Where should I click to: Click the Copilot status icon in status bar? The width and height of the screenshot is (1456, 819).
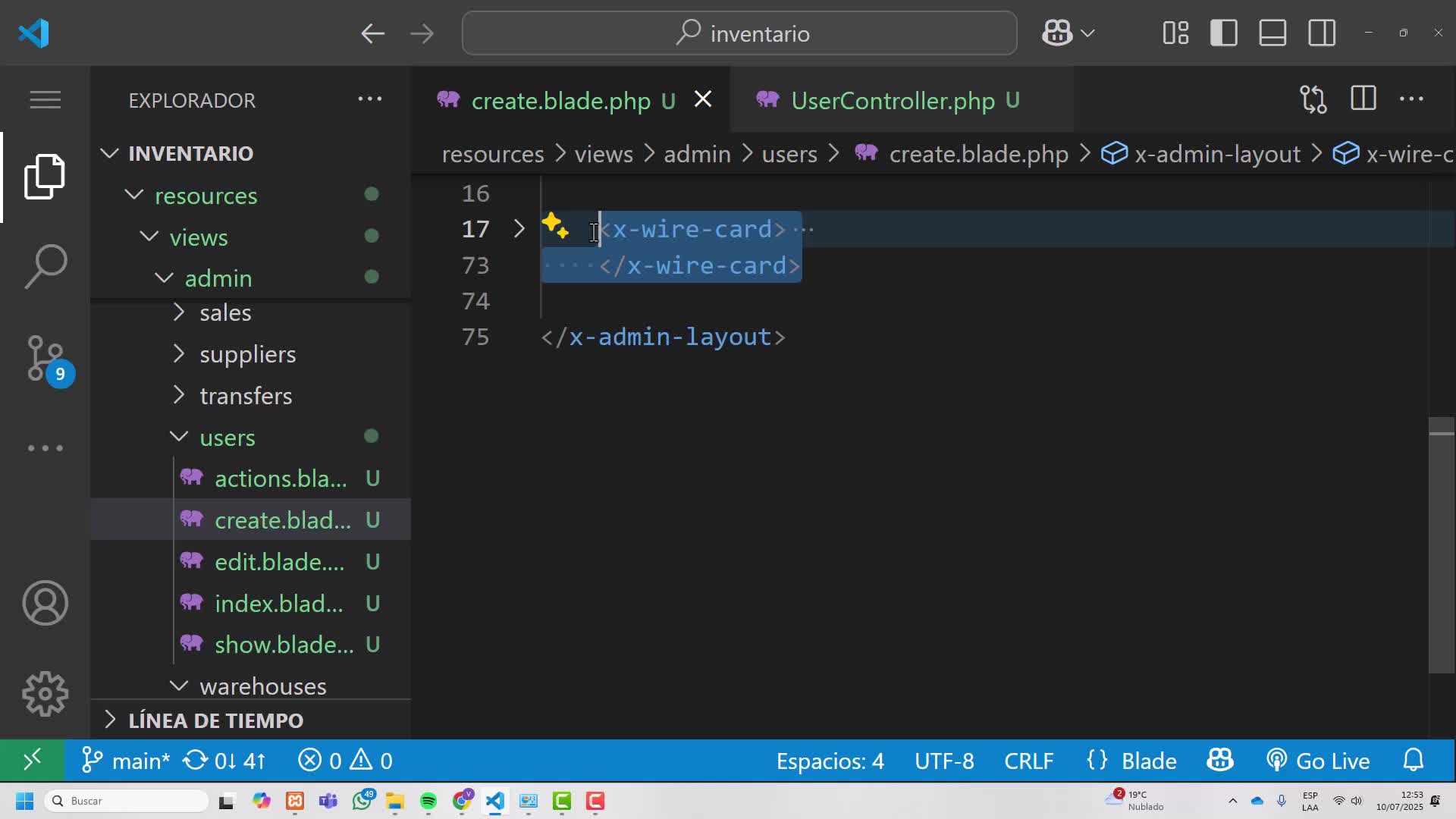[x=1220, y=760]
